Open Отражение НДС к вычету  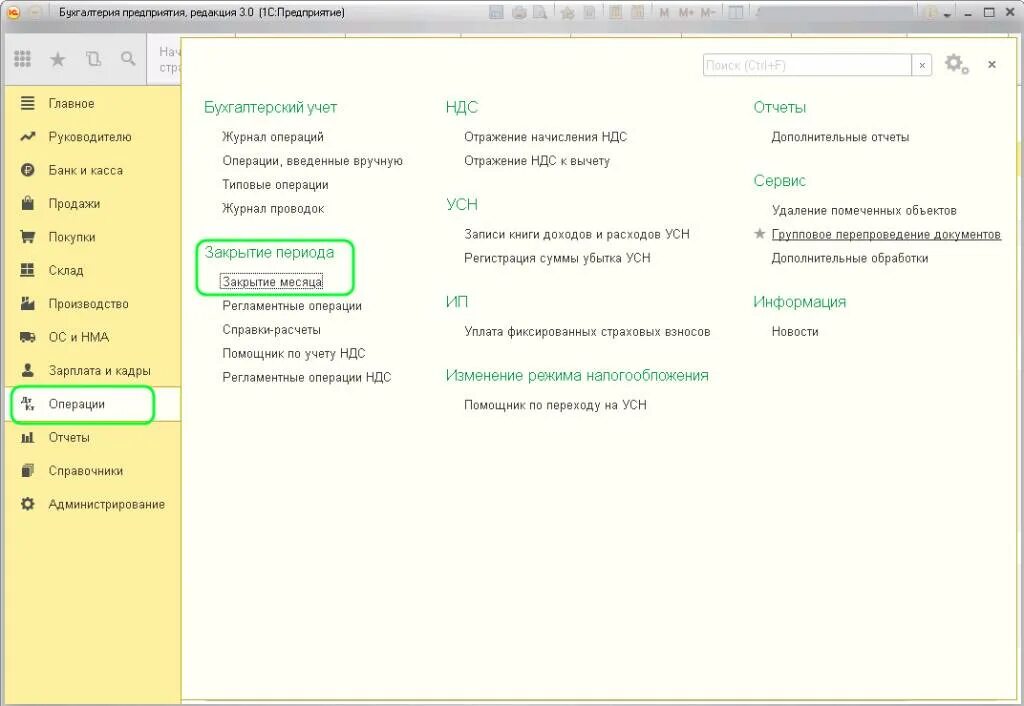tap(537, 161)
